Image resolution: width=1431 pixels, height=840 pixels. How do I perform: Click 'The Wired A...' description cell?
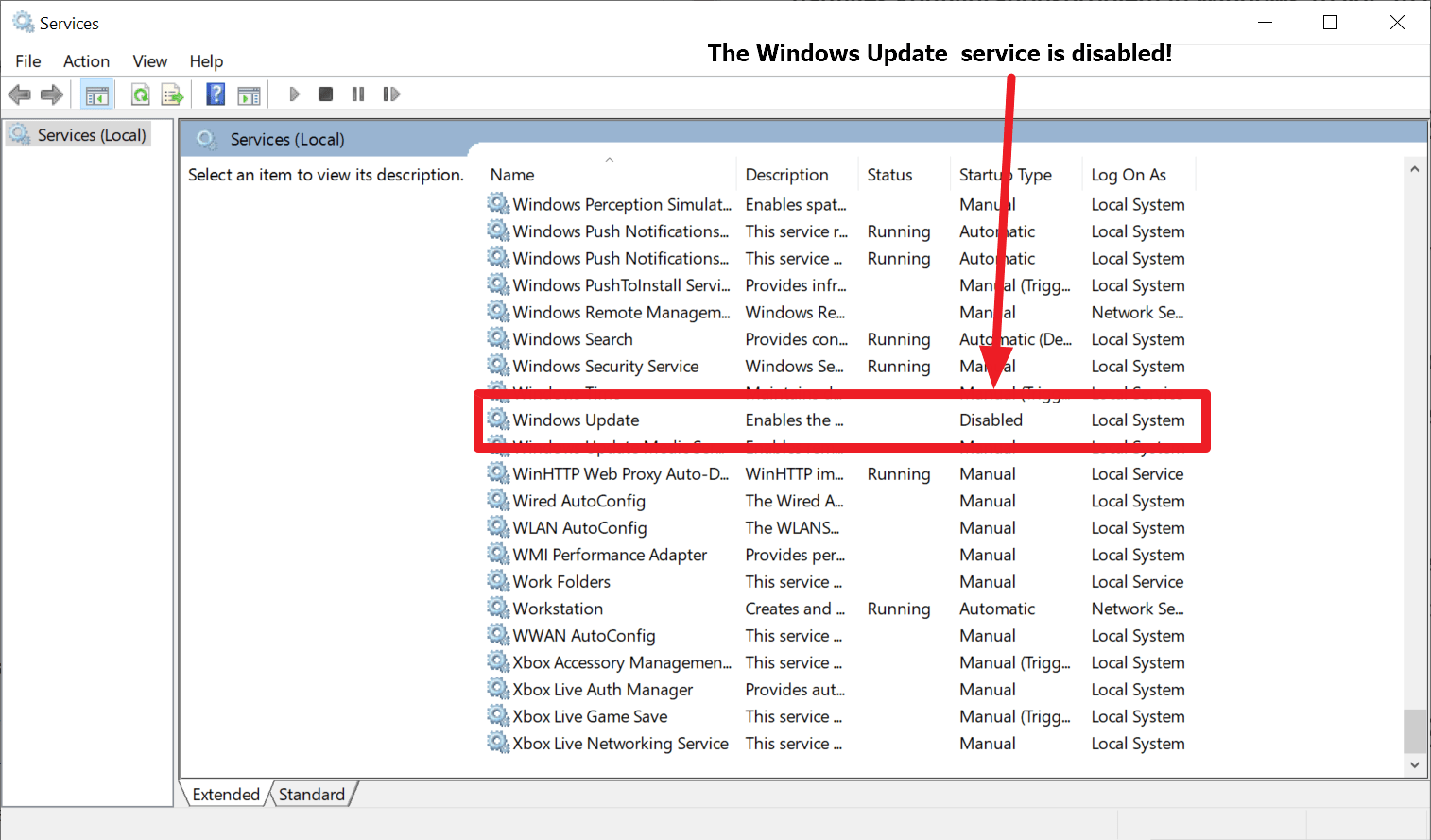pyautogui.click(x=794, y=501)
